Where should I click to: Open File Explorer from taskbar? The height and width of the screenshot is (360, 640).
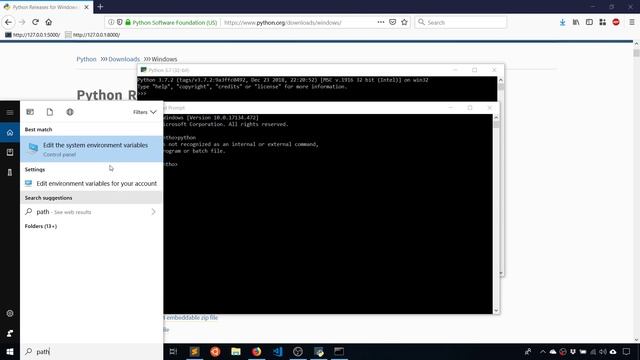pos(236,351)
